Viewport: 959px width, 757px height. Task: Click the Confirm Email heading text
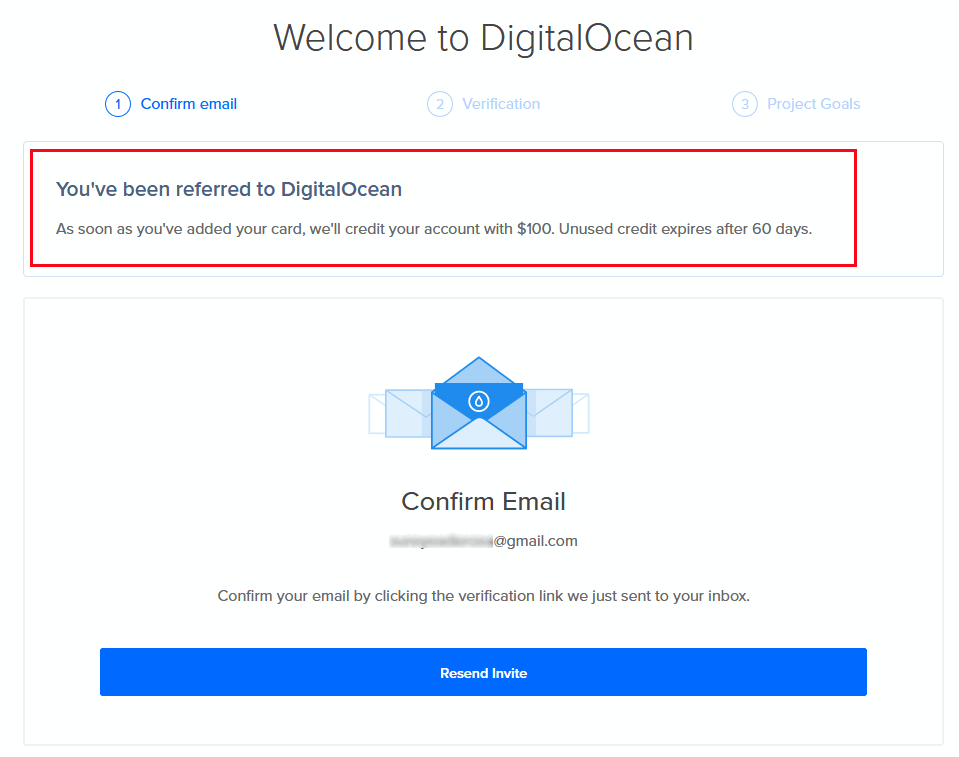point(483,501)
